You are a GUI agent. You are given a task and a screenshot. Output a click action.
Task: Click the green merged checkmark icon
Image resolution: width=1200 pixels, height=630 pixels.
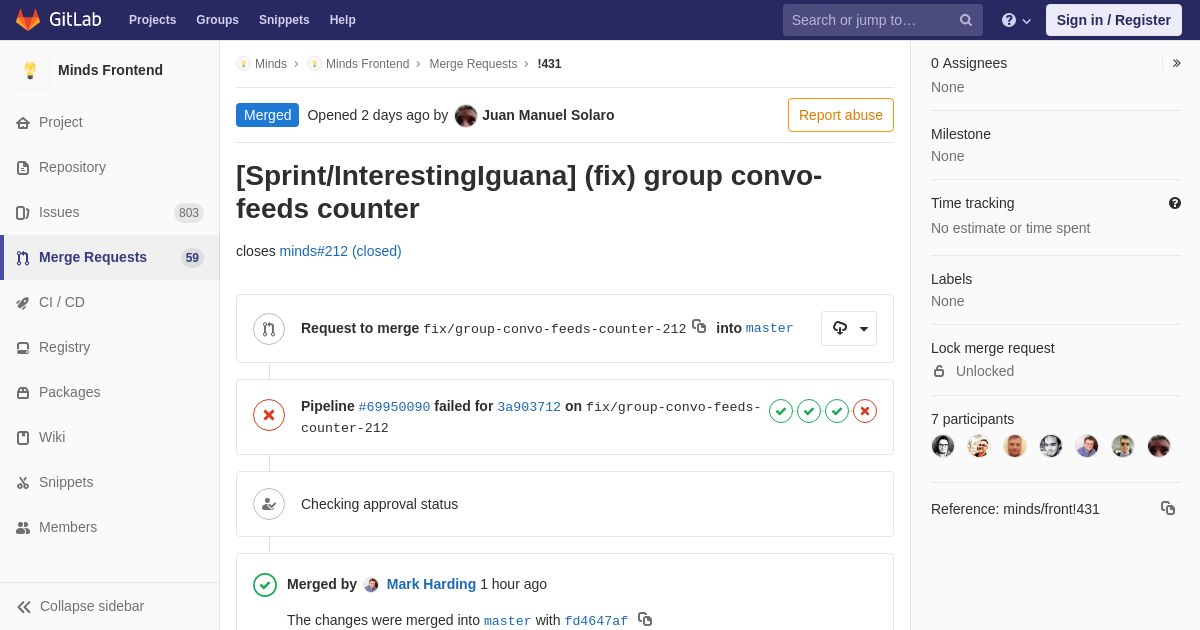pos(265,585)
